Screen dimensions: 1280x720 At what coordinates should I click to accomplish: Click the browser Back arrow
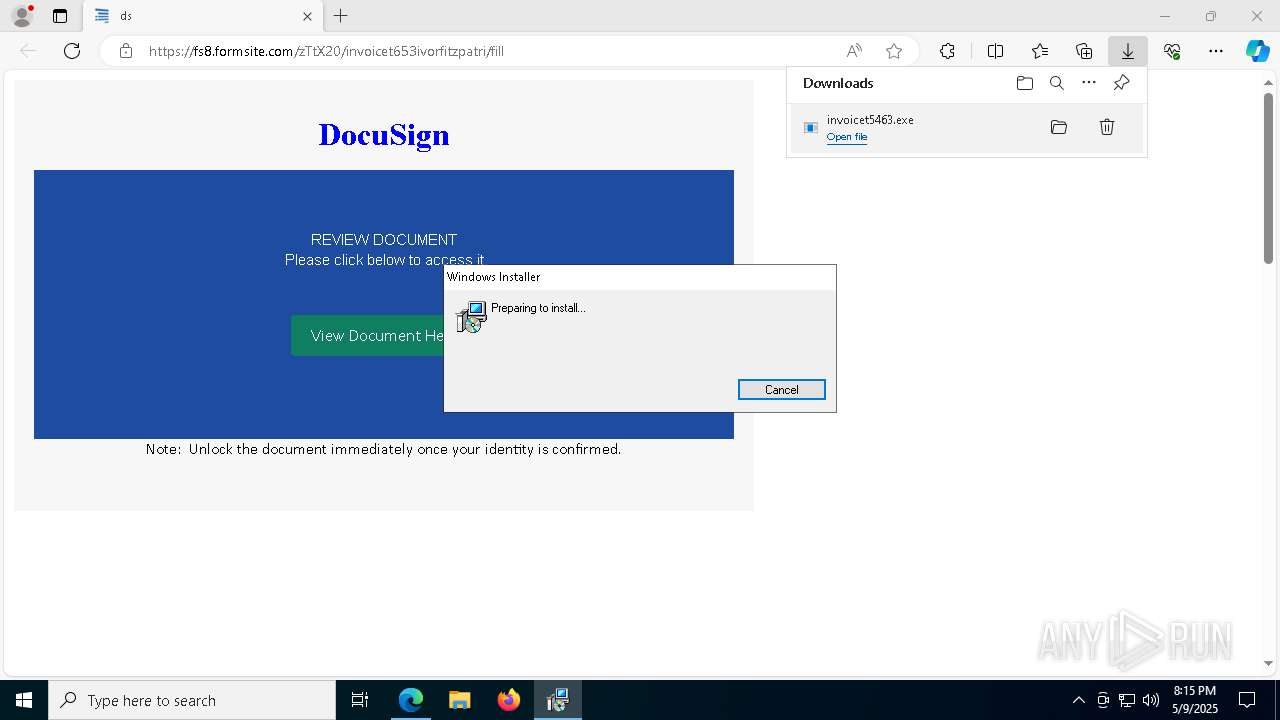(x=28, y=51)
